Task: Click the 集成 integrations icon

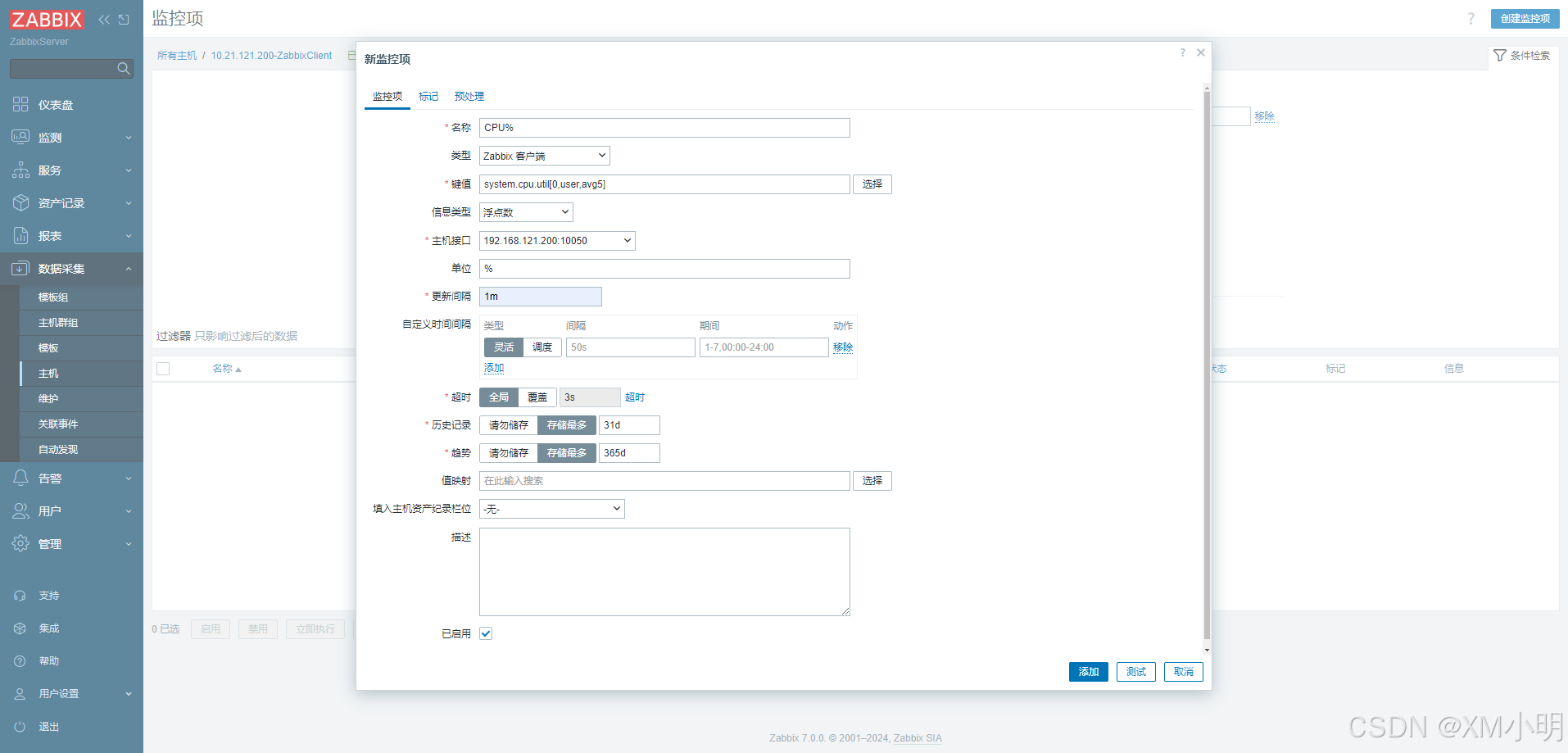Action: tap(20, 628)
